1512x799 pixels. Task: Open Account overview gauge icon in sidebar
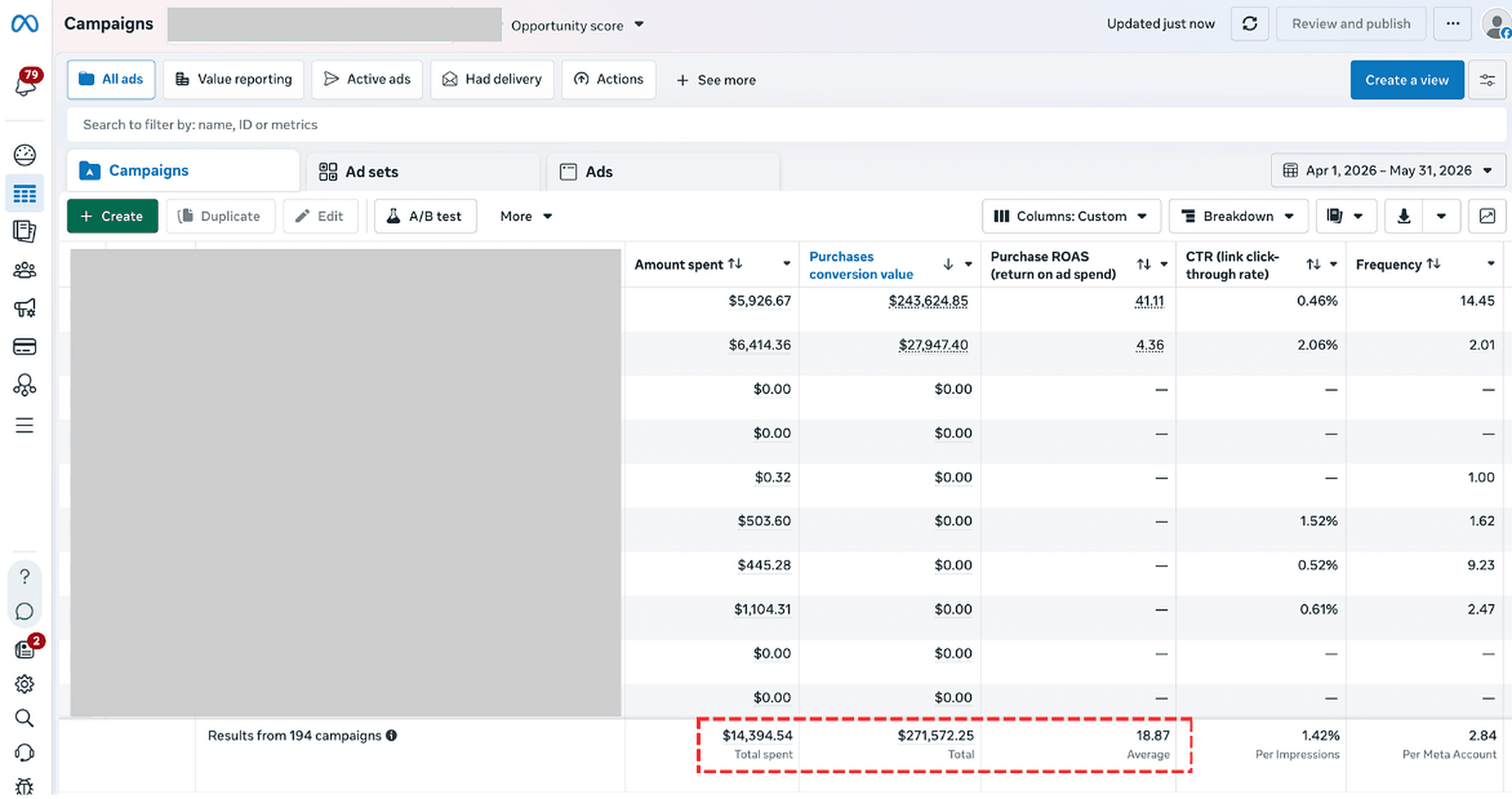pyautogui.click(x=25, y=155)
